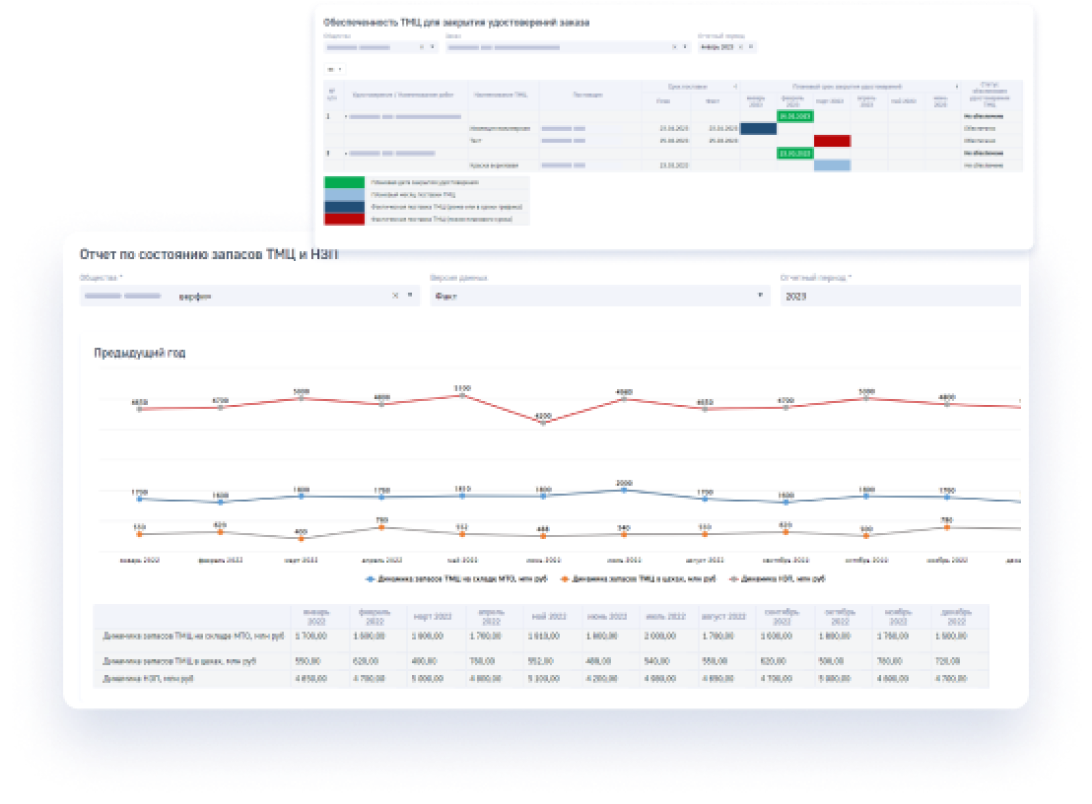1092x804 pixels.
Task: Click the dark blue legend swatch for on-time delivery
Action: pos(344,207)
